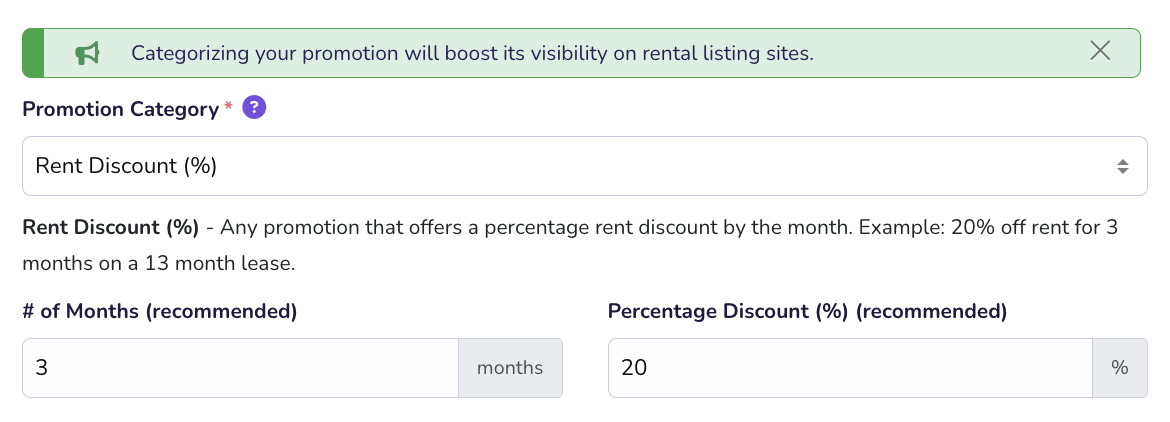Click the value 3 in months field
The image size is (1170, 422).
coord(42,368)
